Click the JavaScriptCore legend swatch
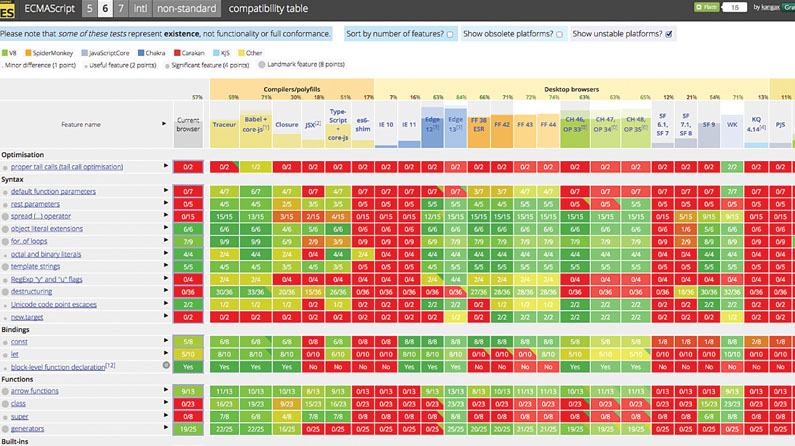This screenshot has height=446, width=795. click(85, 53)
